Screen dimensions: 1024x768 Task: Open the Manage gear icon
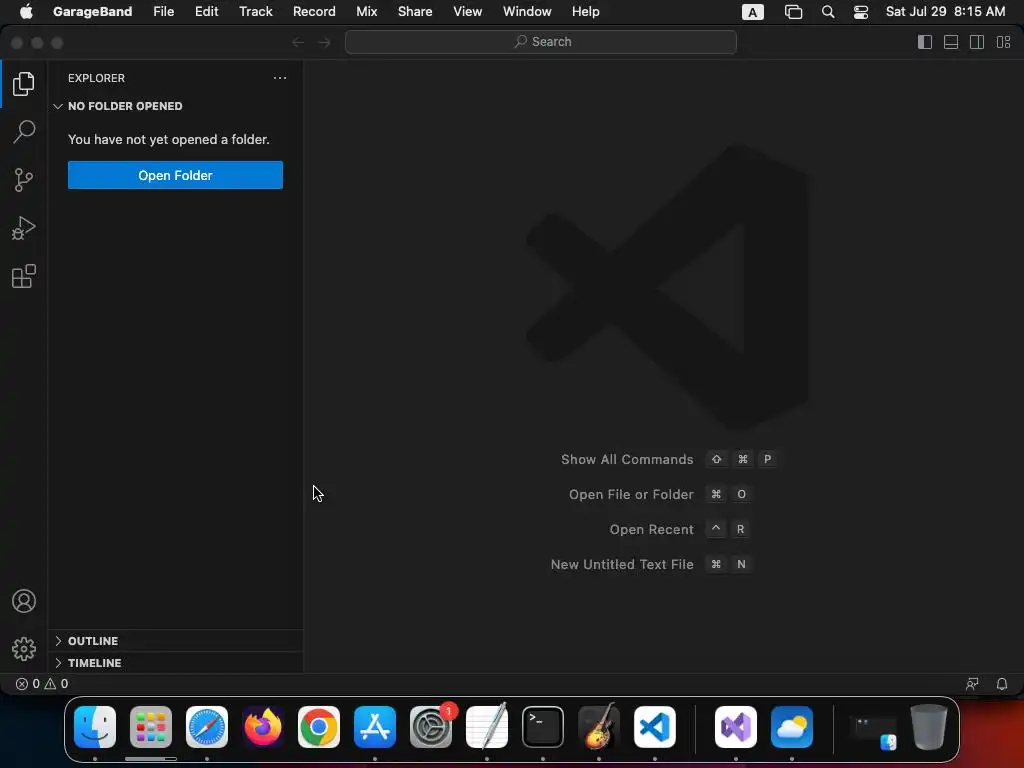[24, 648]
